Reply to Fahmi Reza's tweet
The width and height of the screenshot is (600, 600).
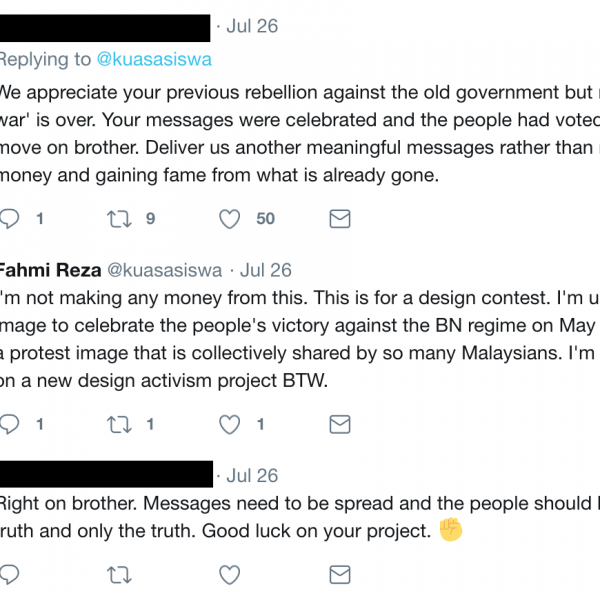click(x=10, y=425)
